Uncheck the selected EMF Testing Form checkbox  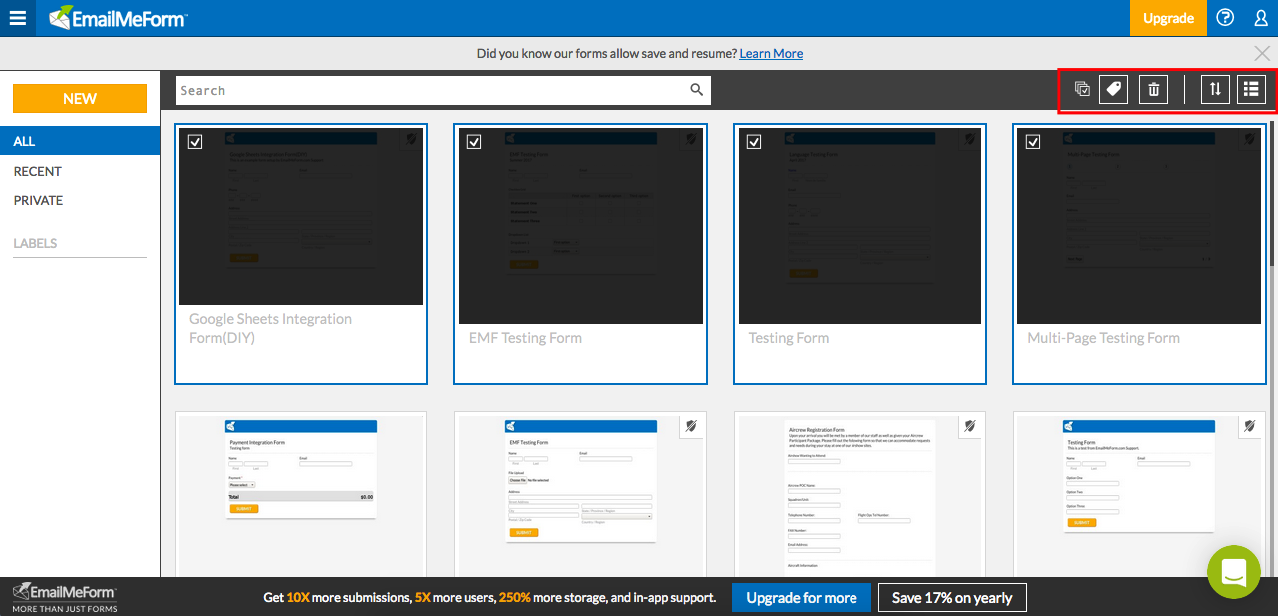click(x=474, y=142)
